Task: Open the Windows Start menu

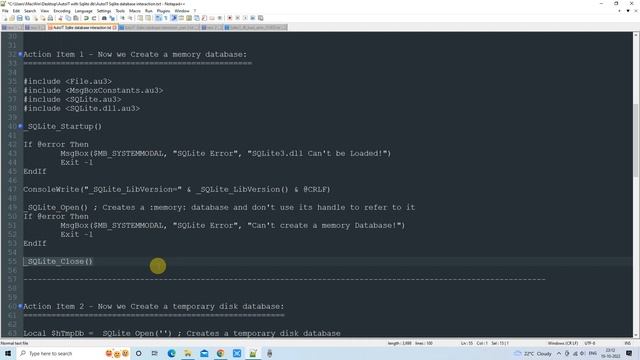Action: [x=8, y=353]
